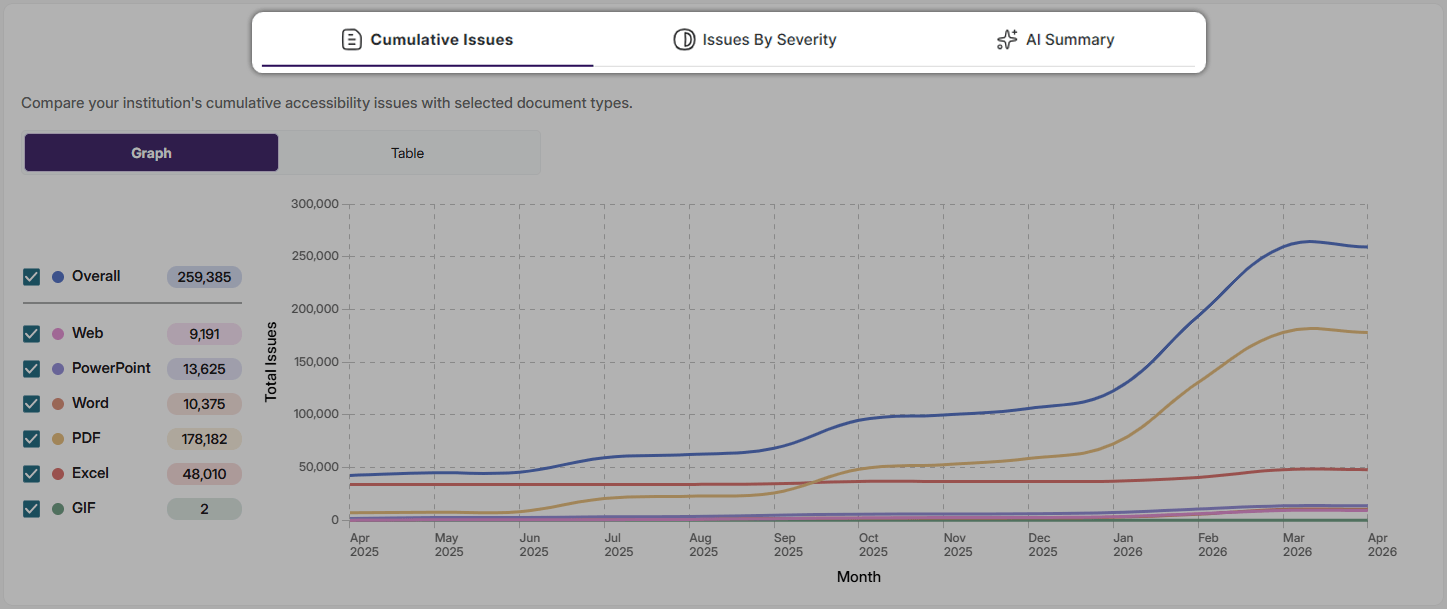Select the brown Word series dot
1447x609 pixels.
click(59, 403)
